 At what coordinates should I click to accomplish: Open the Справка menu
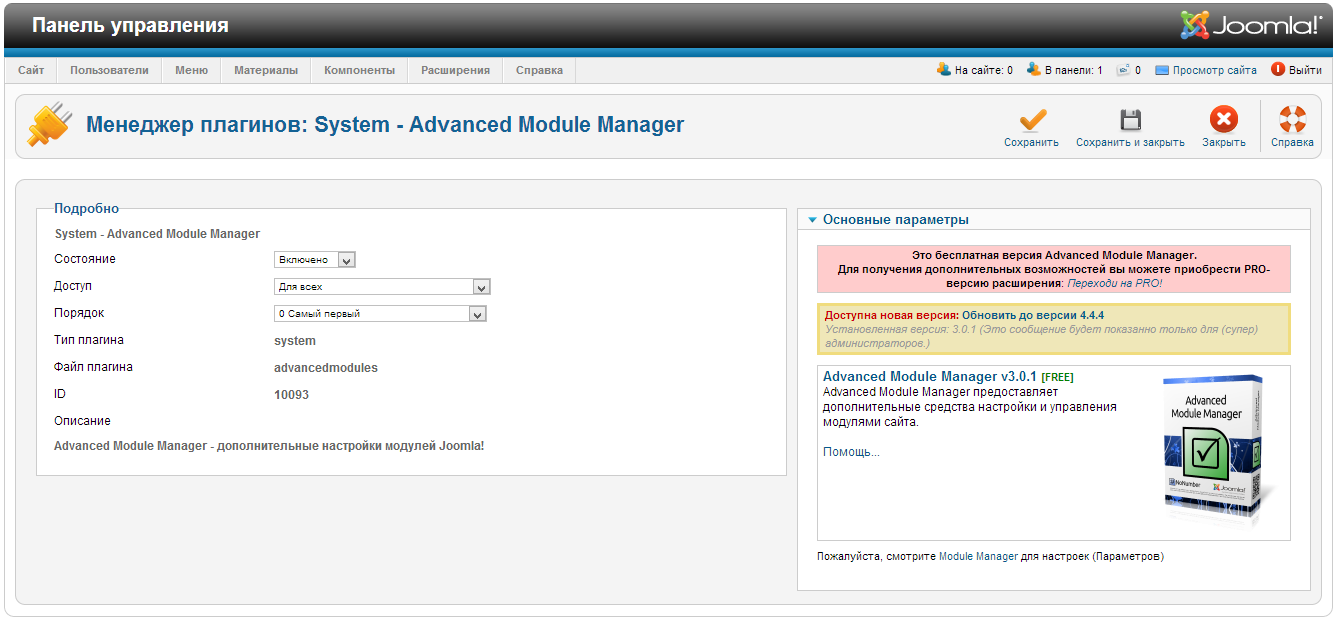point(539,70)
